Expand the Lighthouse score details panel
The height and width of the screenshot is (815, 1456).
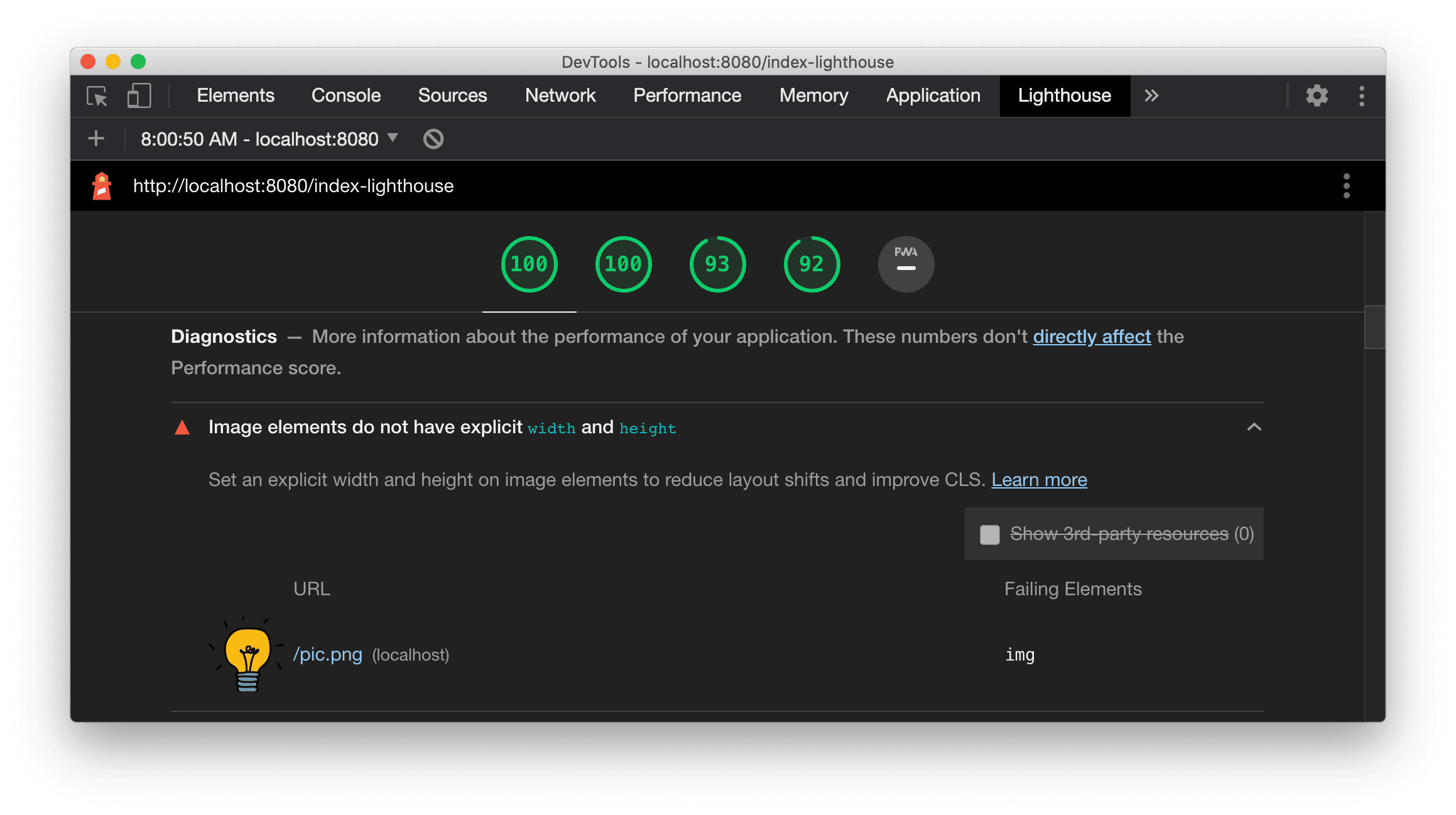coord(527,263)
